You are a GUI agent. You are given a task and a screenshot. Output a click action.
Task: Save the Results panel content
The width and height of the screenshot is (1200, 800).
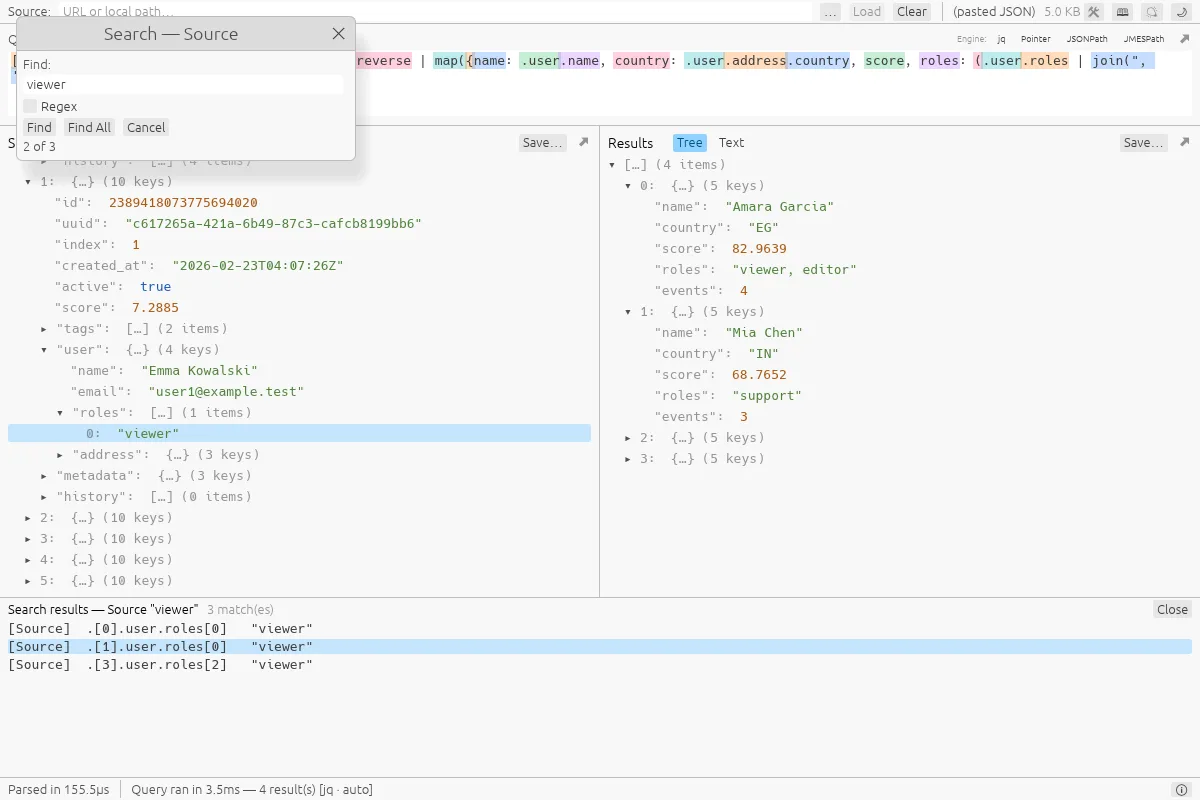tap(1143, 143)
